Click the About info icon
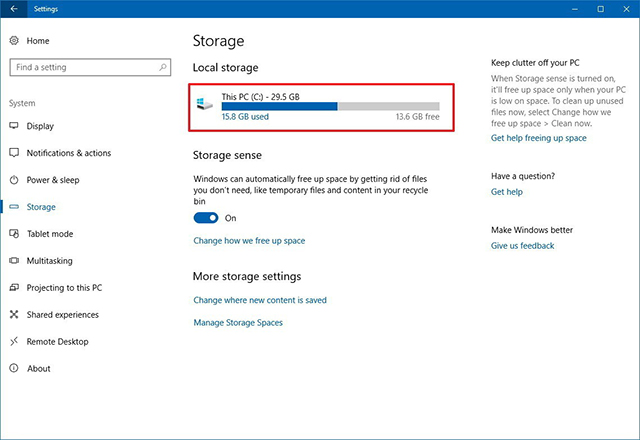The height and width of the screenshot is (440, 640). tap(14, 368)
